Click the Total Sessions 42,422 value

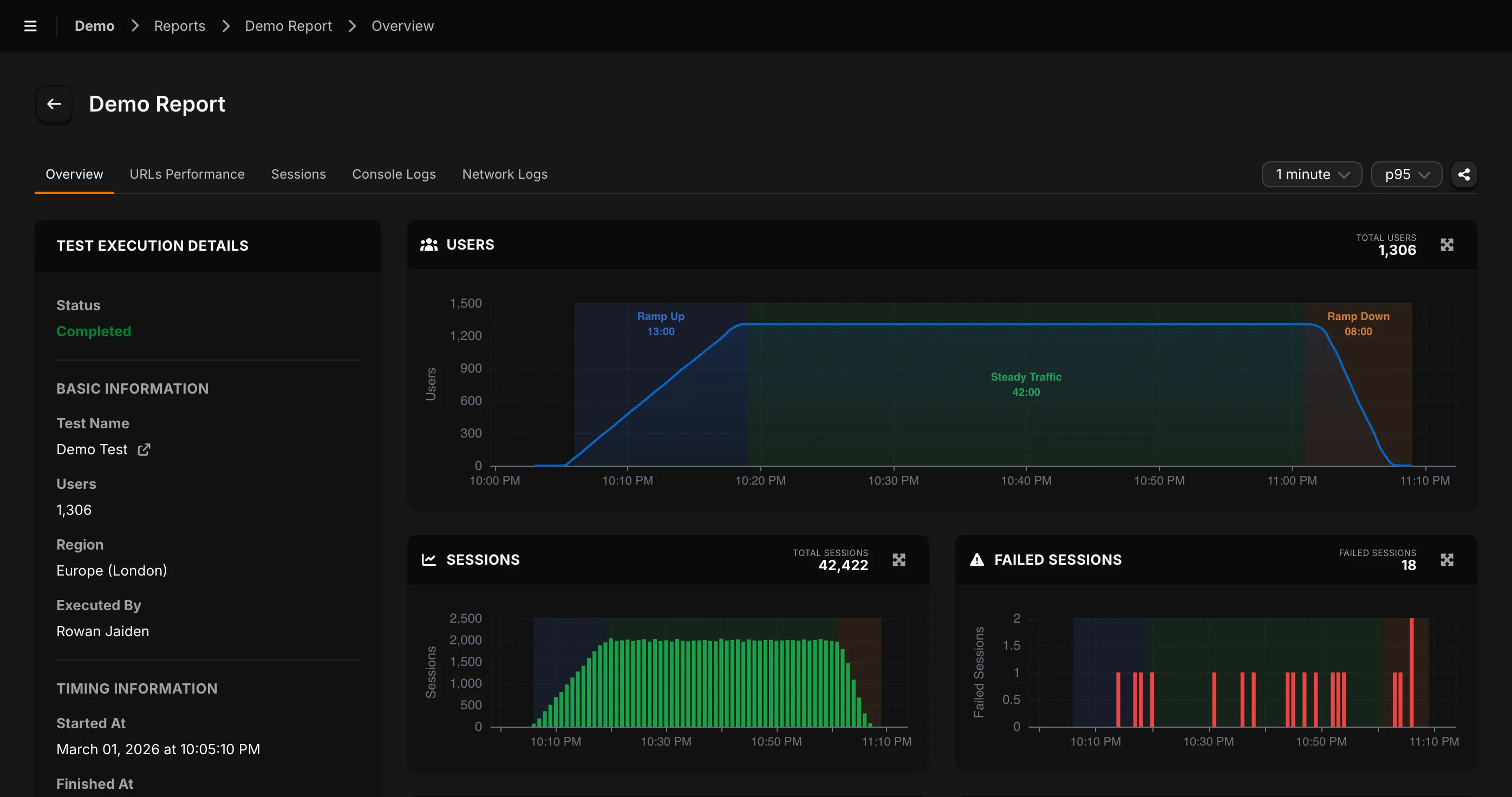tap(843, 566)
